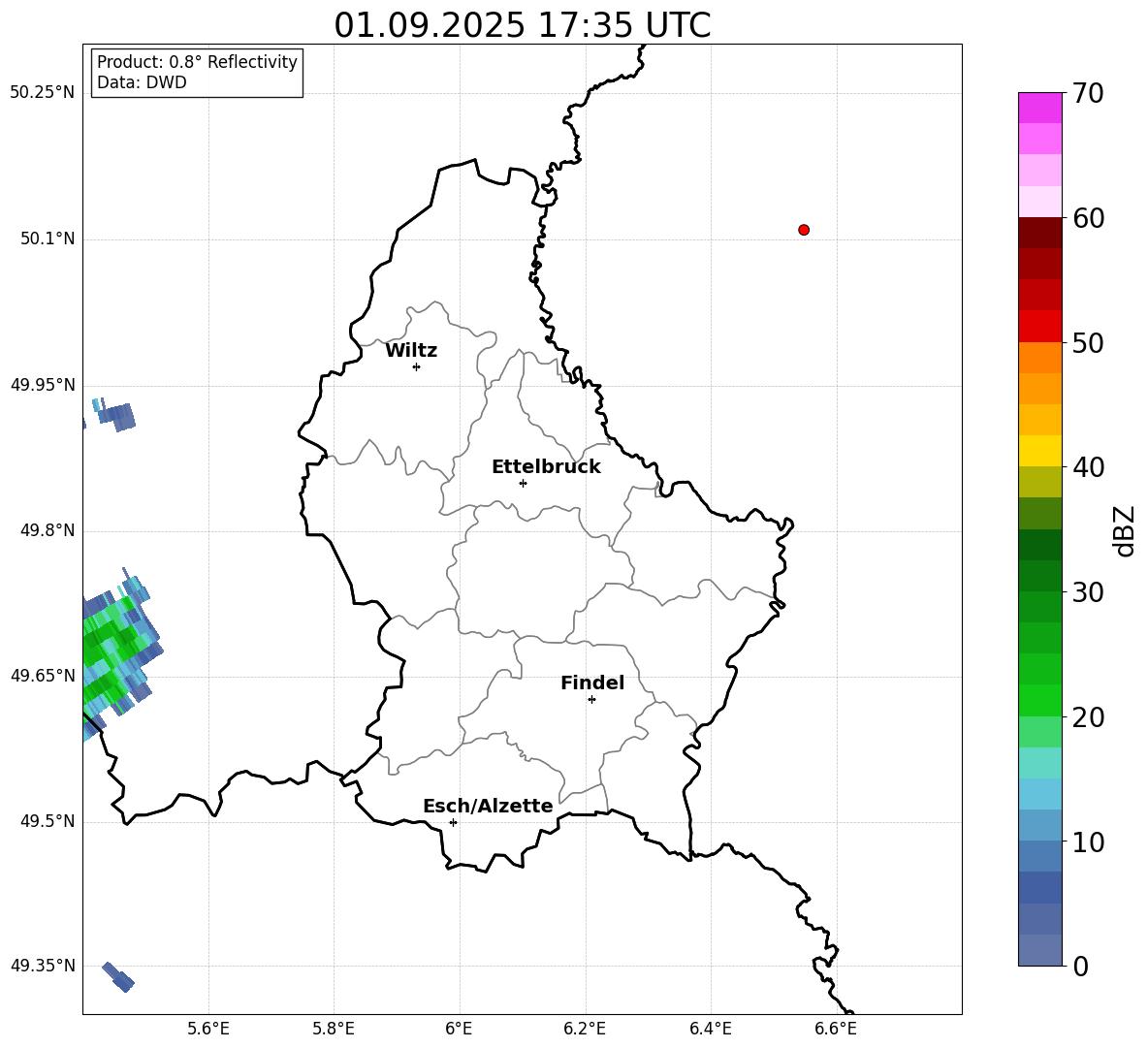
Task: Click the Esch/Alzette station cross marker
Action: tap(453, 822)
